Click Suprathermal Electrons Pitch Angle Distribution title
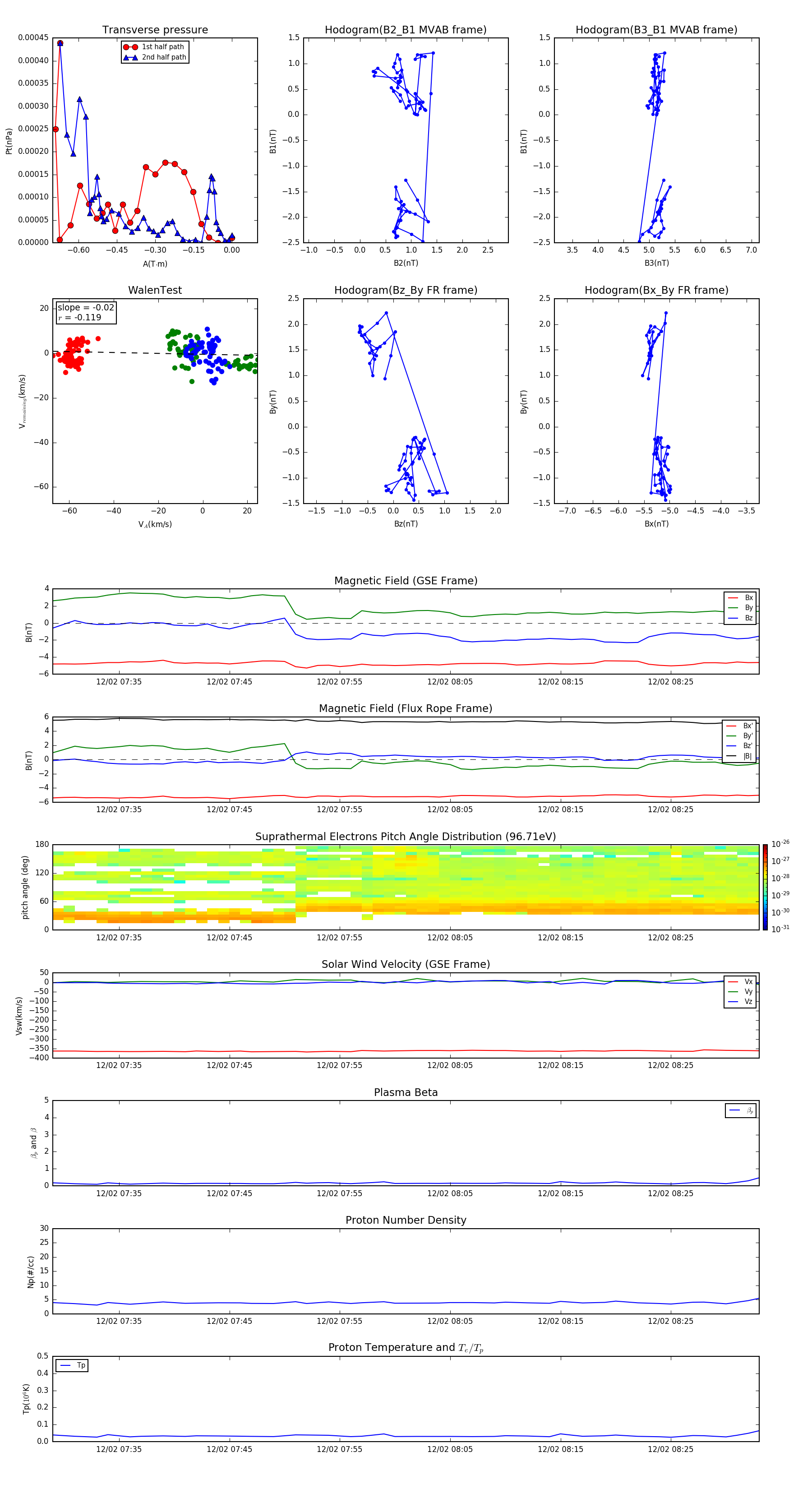Viewport: 812px width, 1489px height. click(406, 837)
